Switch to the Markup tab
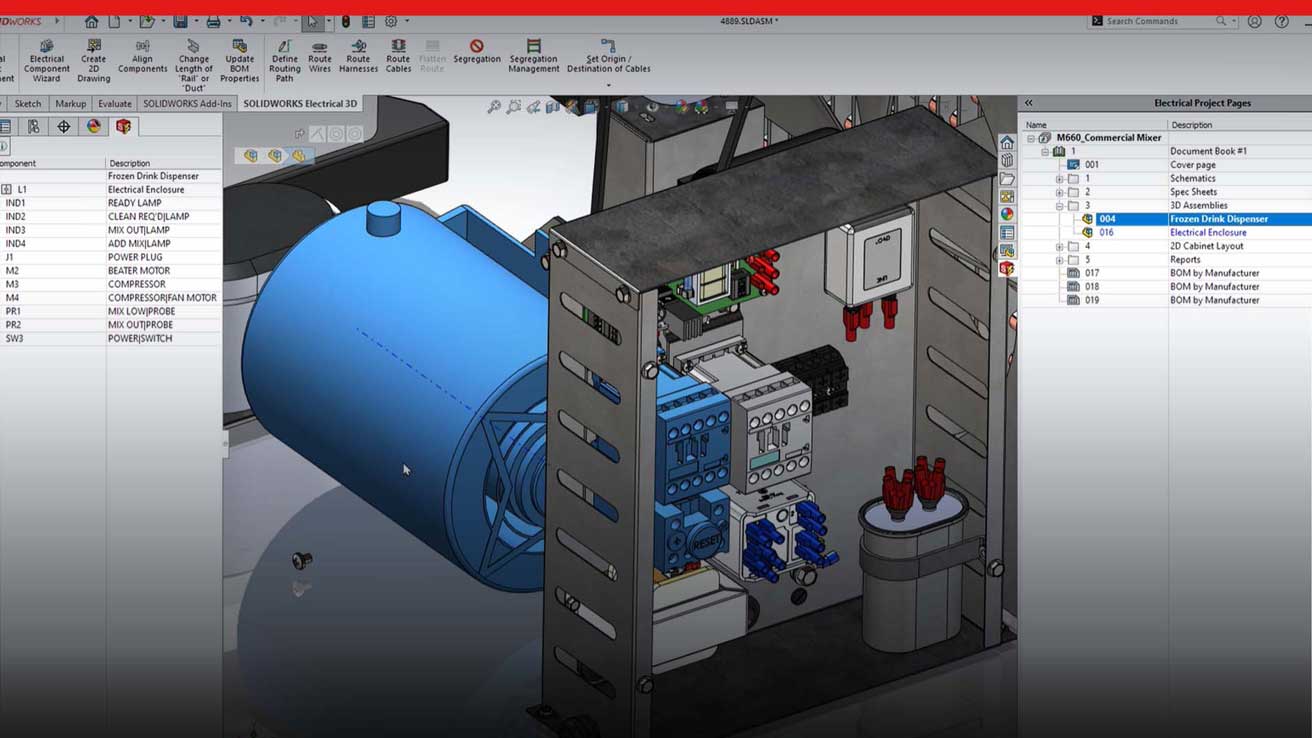The width and height of the screenshot is (1312, 738). [x=71, y=104]
